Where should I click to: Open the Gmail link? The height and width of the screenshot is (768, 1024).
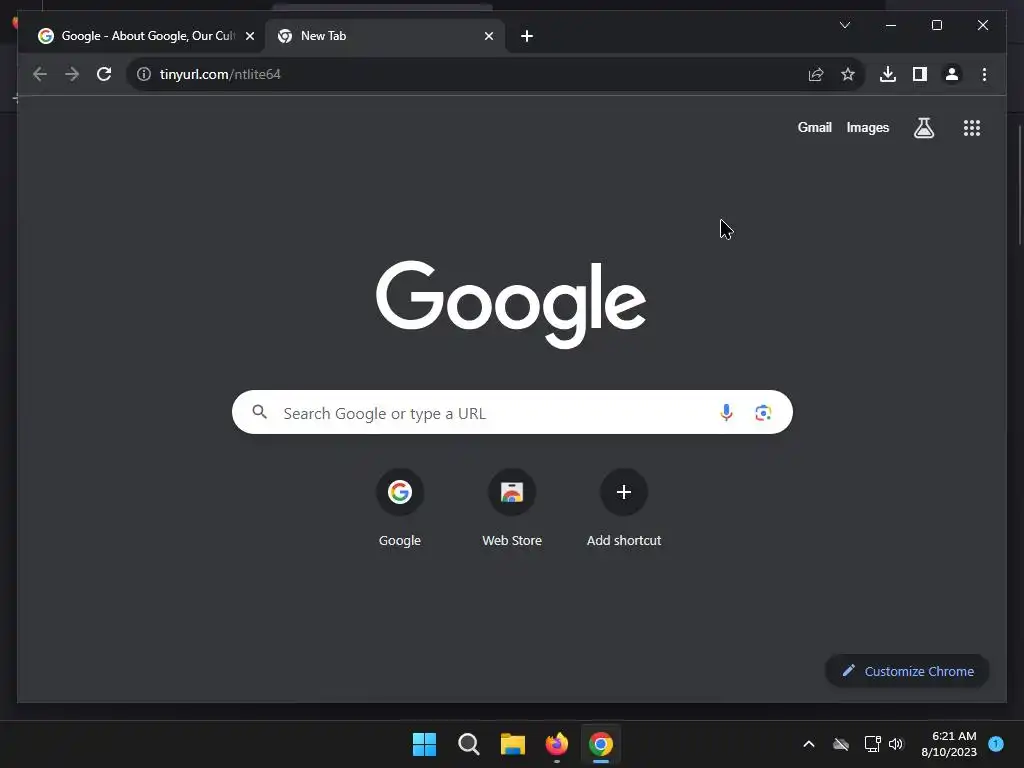tap(814, 127)
